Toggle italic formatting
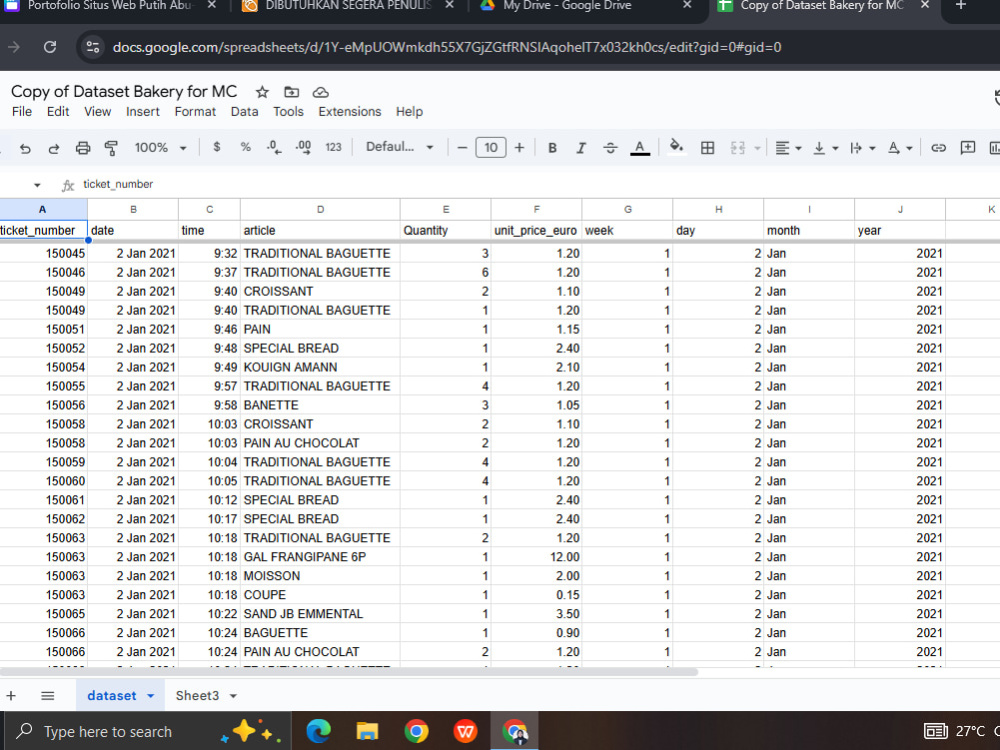1000x750 pixels. (x=581, y=148)
